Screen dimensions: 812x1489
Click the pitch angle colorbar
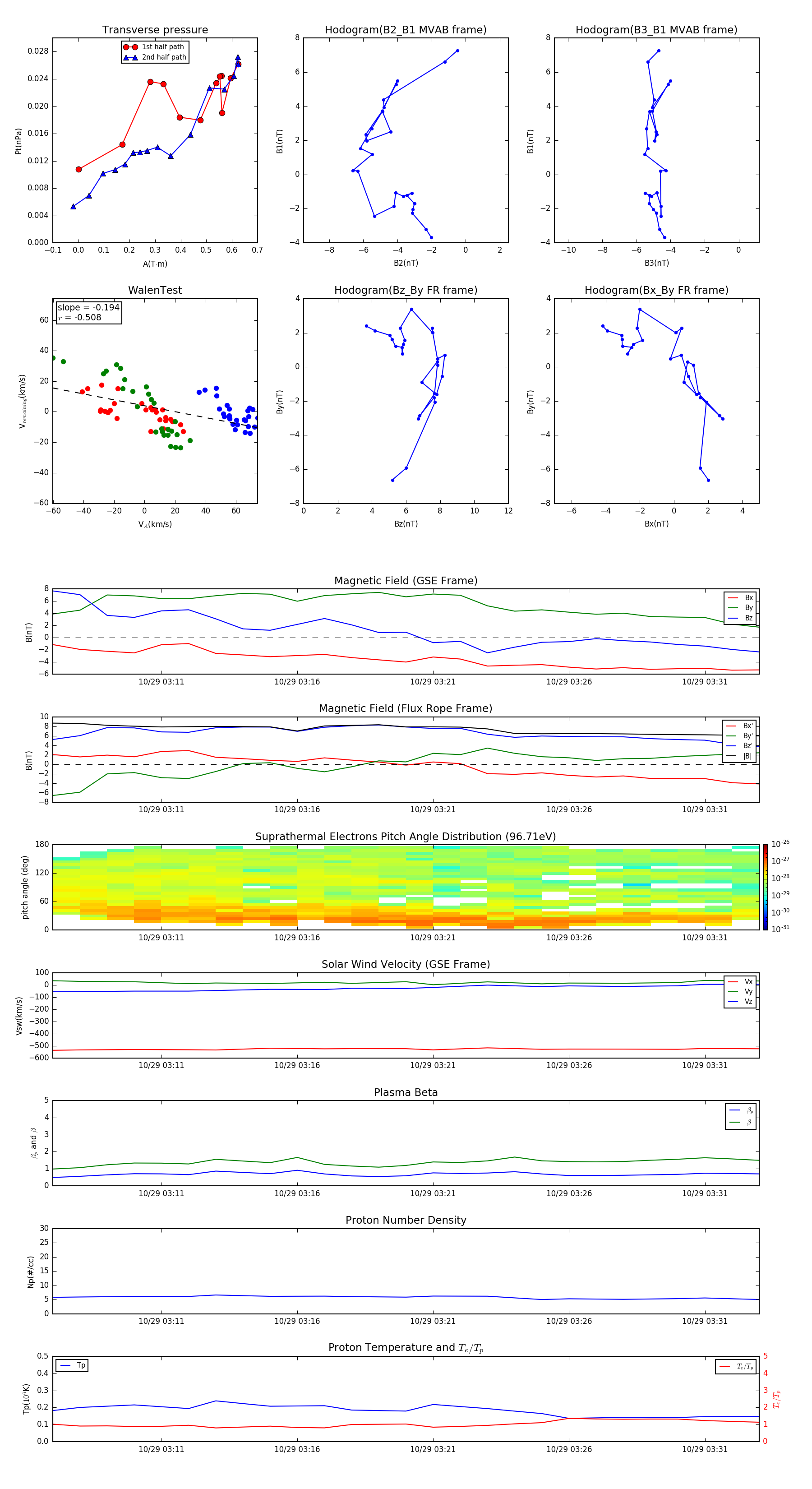tap(765, 887)
